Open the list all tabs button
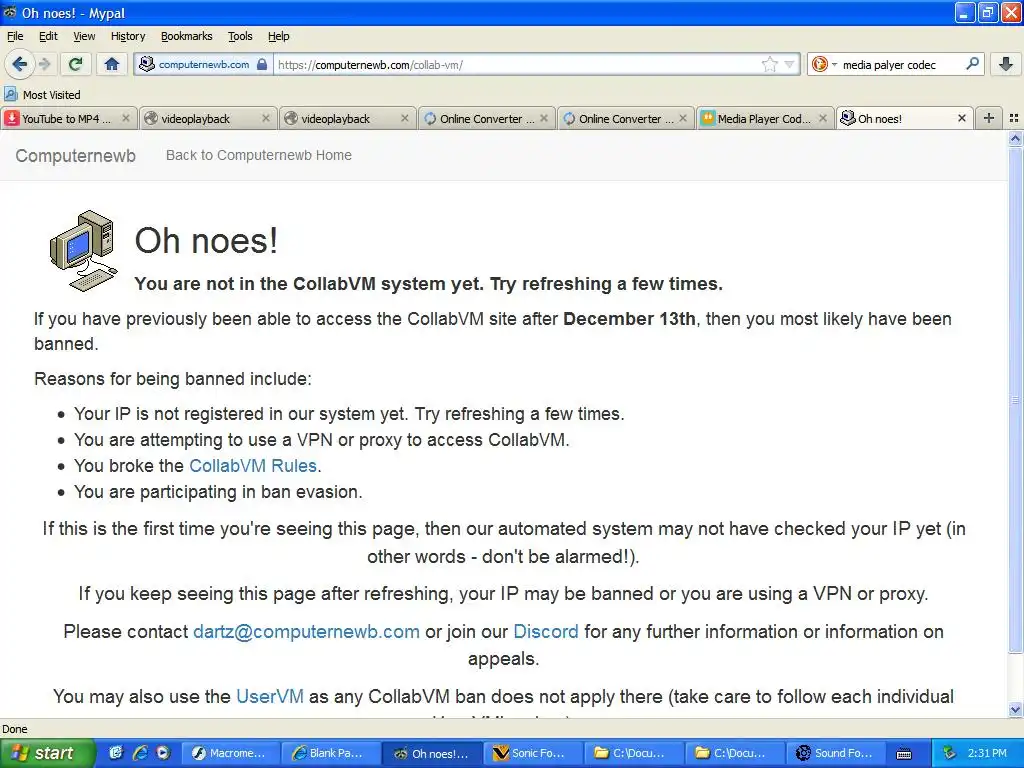 pyautogui.click(x=1014, y=118)
